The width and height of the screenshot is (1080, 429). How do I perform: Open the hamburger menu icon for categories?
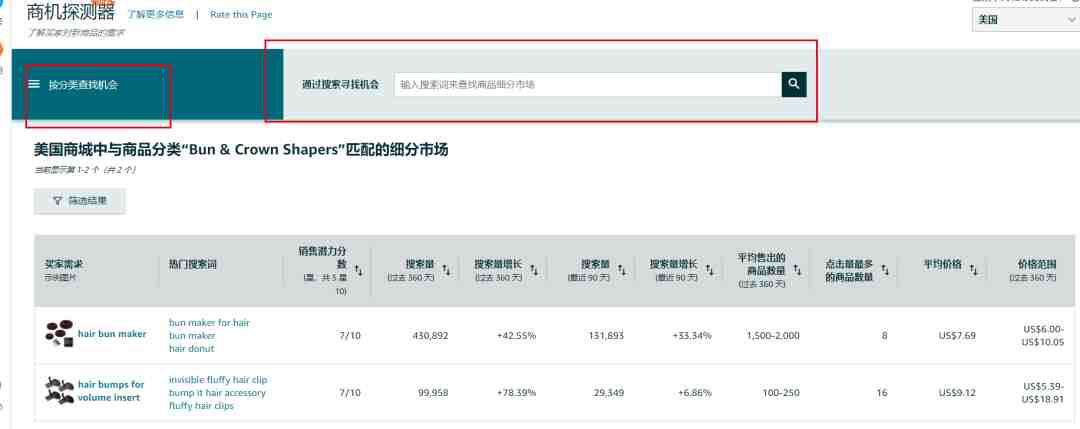34,84
